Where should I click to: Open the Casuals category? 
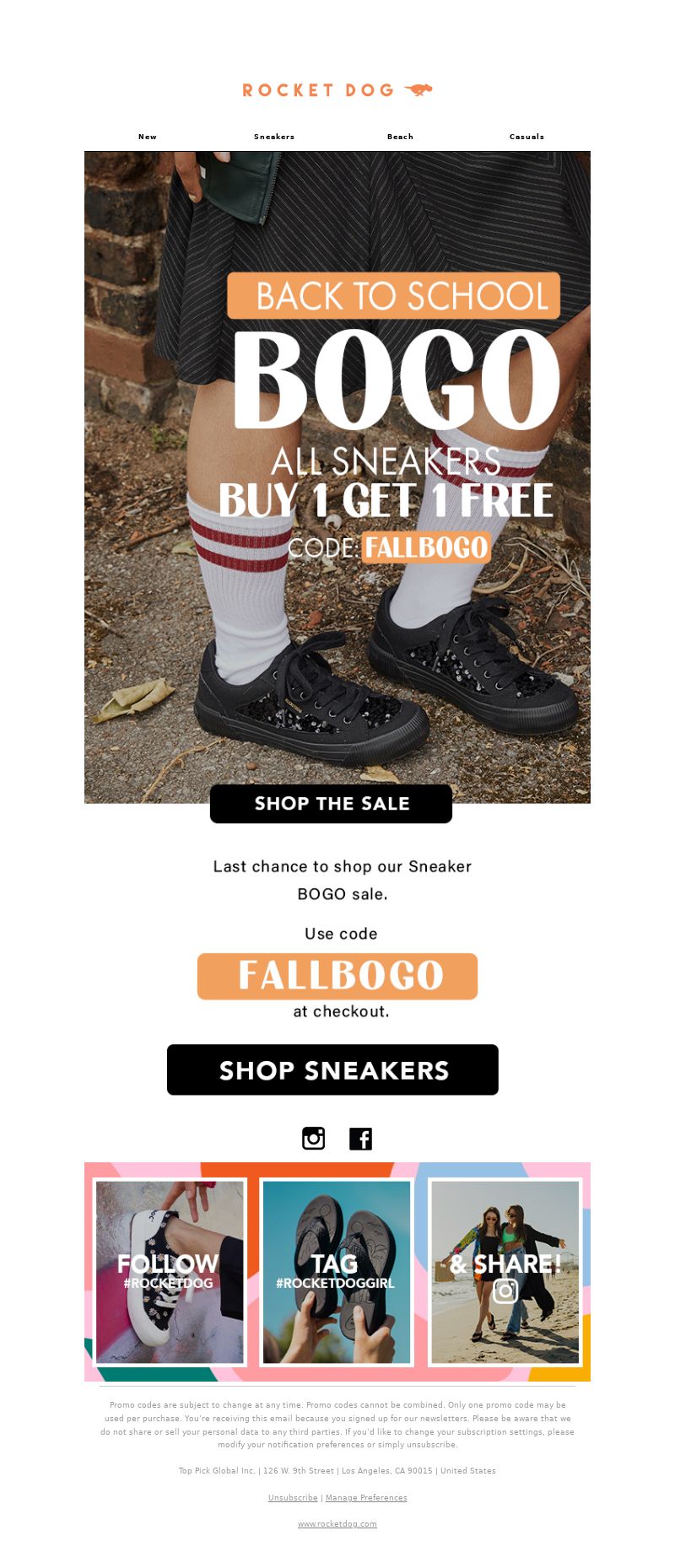coord(526,137)
